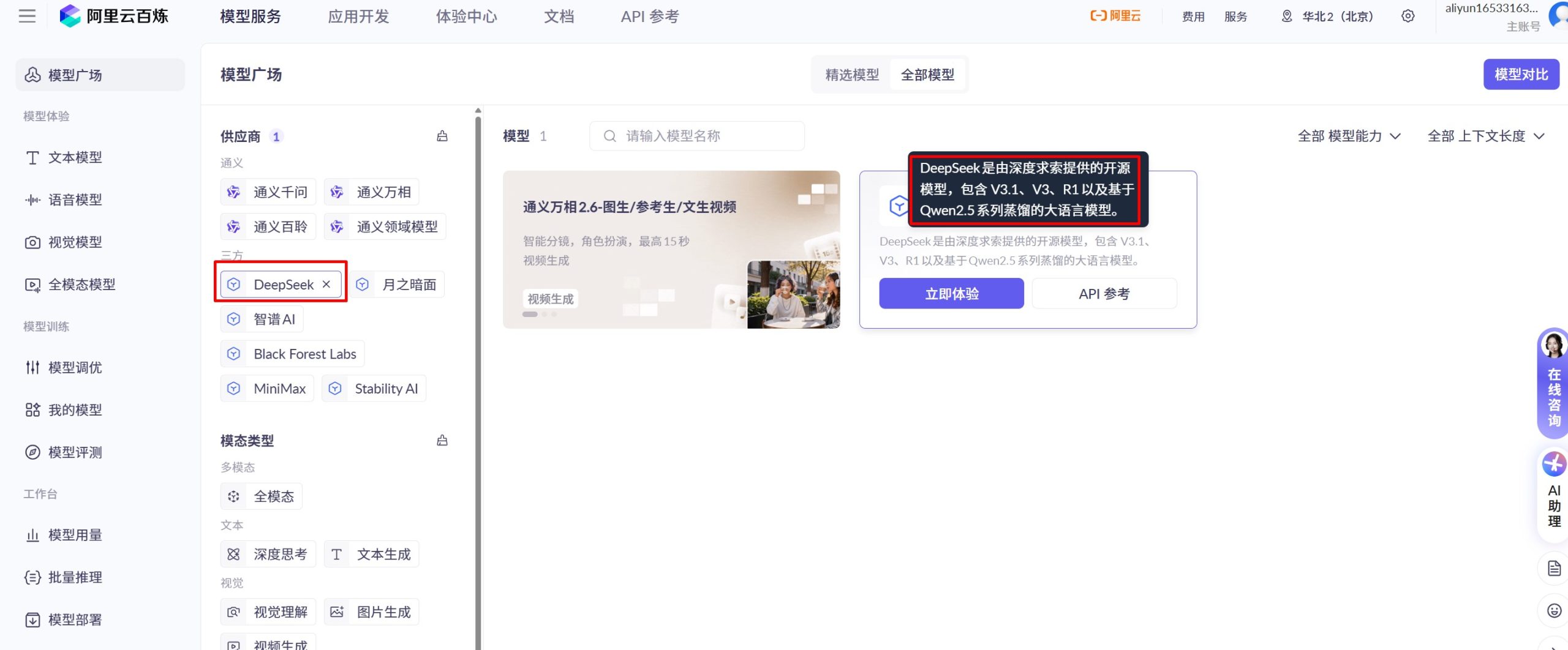The height and width of the screenshot is (650, 1568).
Task: Open the 体验中心 menu item
Action: [x=466, y=17]
